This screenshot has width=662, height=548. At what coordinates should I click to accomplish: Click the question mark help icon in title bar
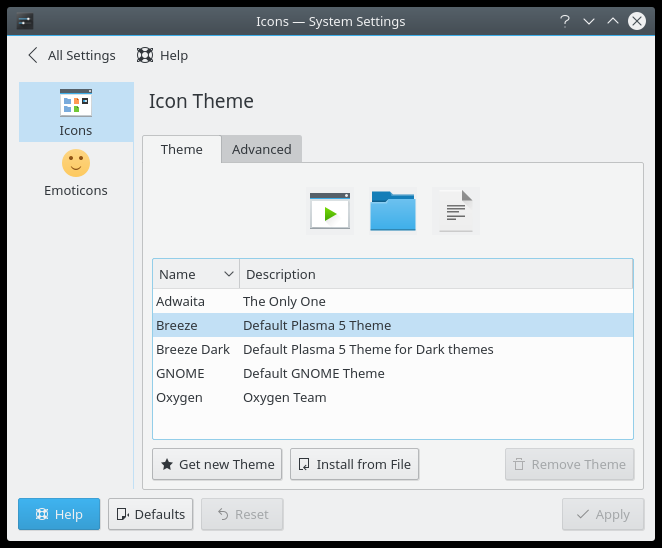click(564, 21)
